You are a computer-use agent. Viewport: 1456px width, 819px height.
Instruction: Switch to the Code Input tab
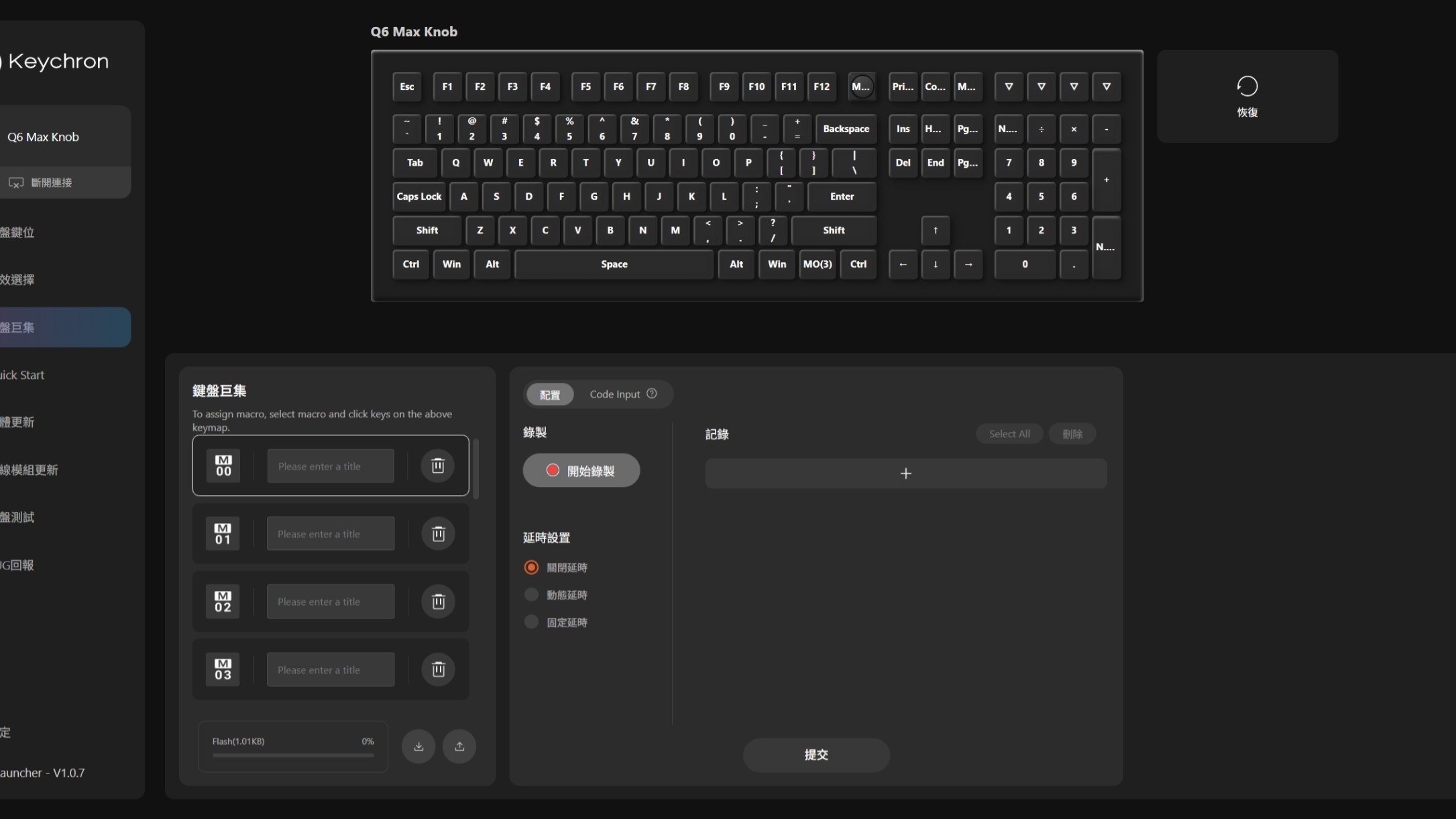614,394
